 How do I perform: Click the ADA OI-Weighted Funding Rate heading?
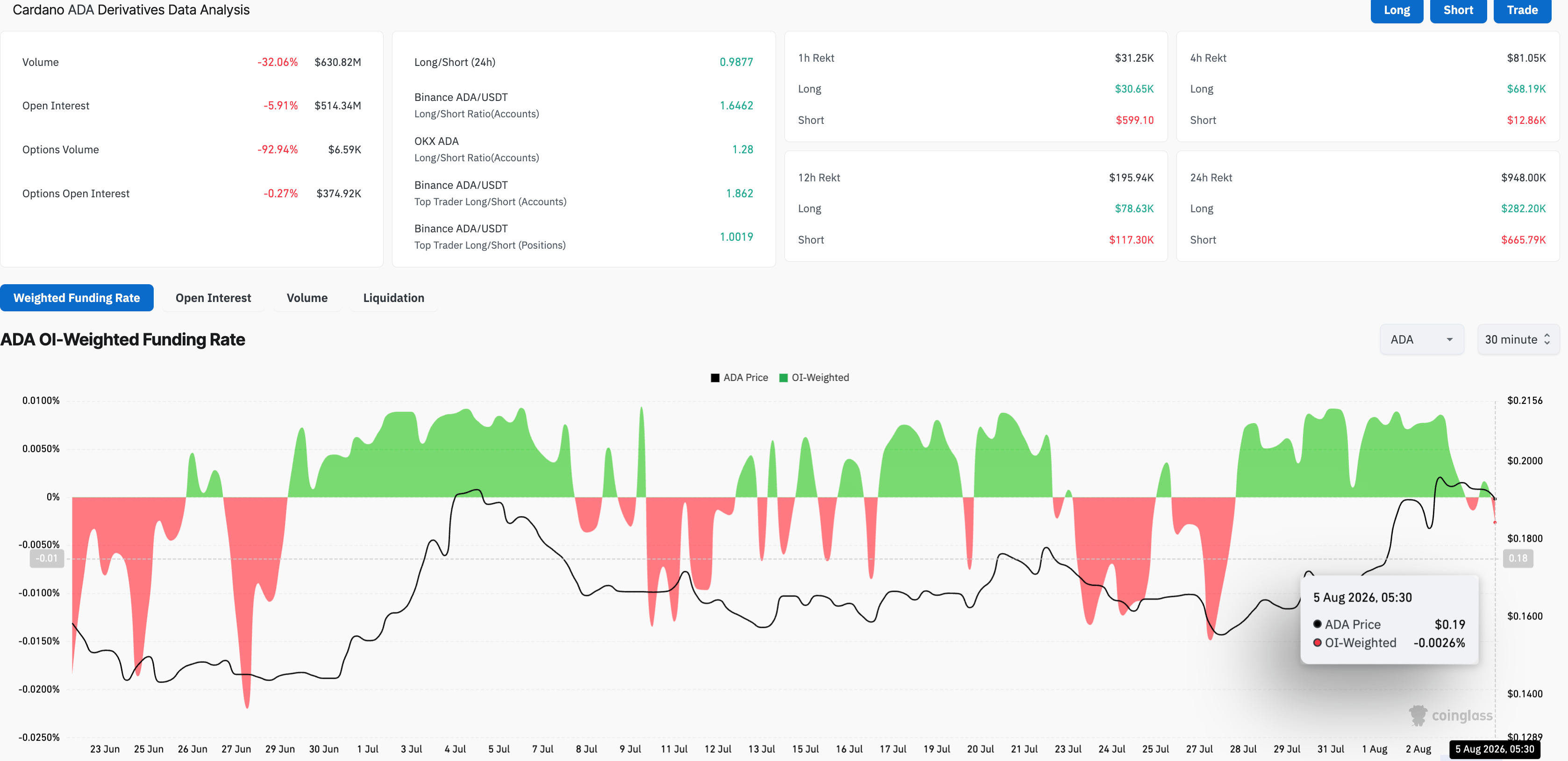click(123, 340)
